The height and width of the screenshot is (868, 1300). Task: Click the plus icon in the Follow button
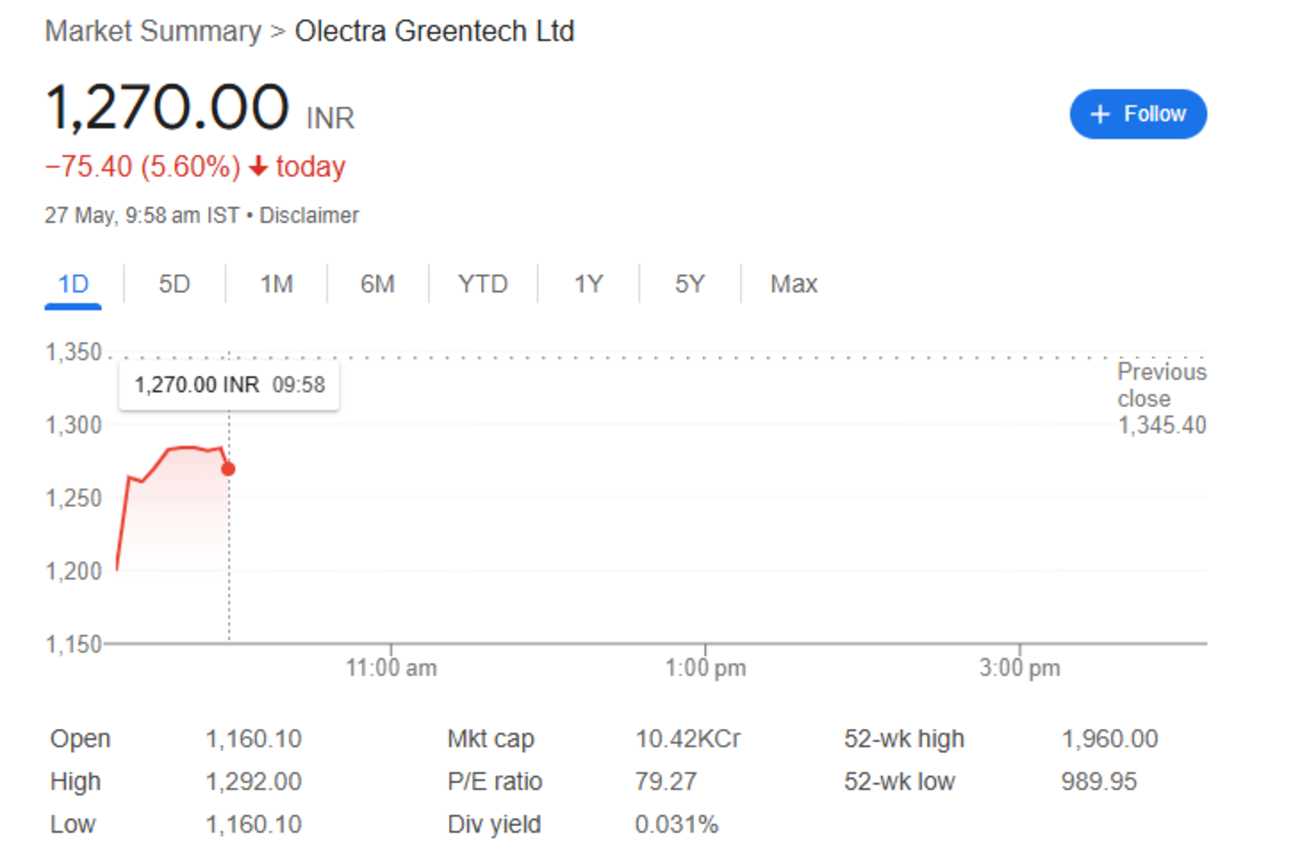(1100, 114)
